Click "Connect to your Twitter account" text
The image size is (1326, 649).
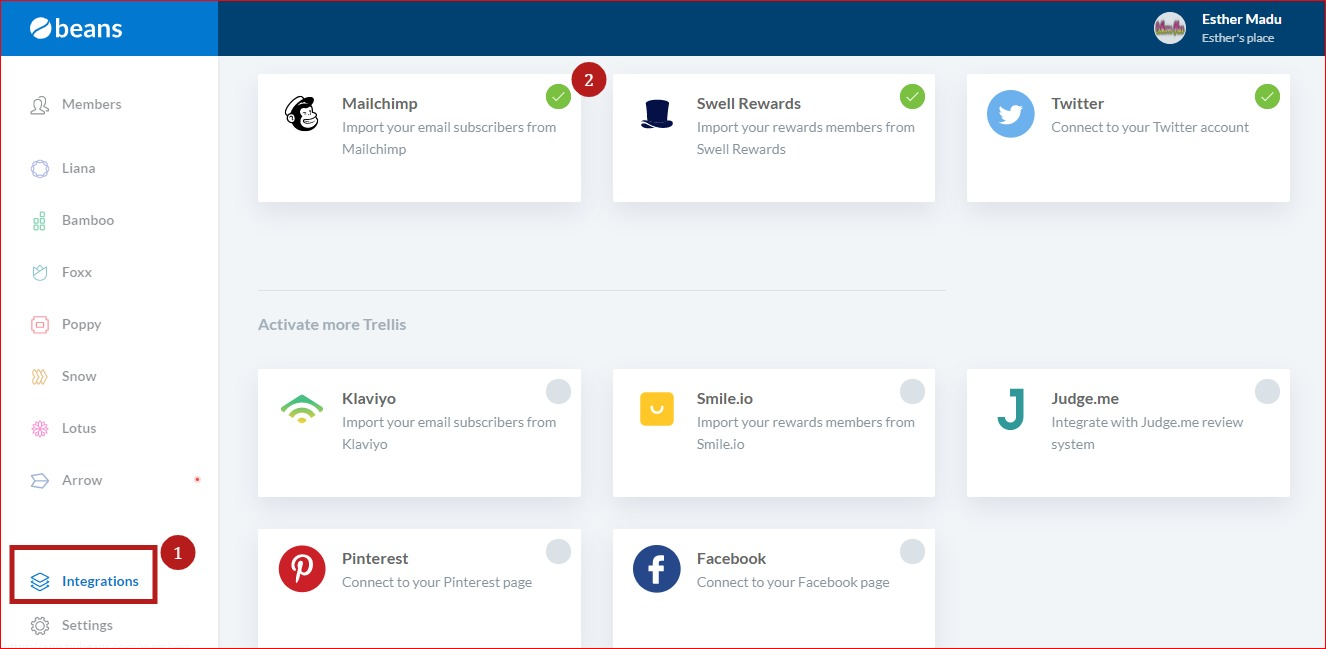point(1150,127)
